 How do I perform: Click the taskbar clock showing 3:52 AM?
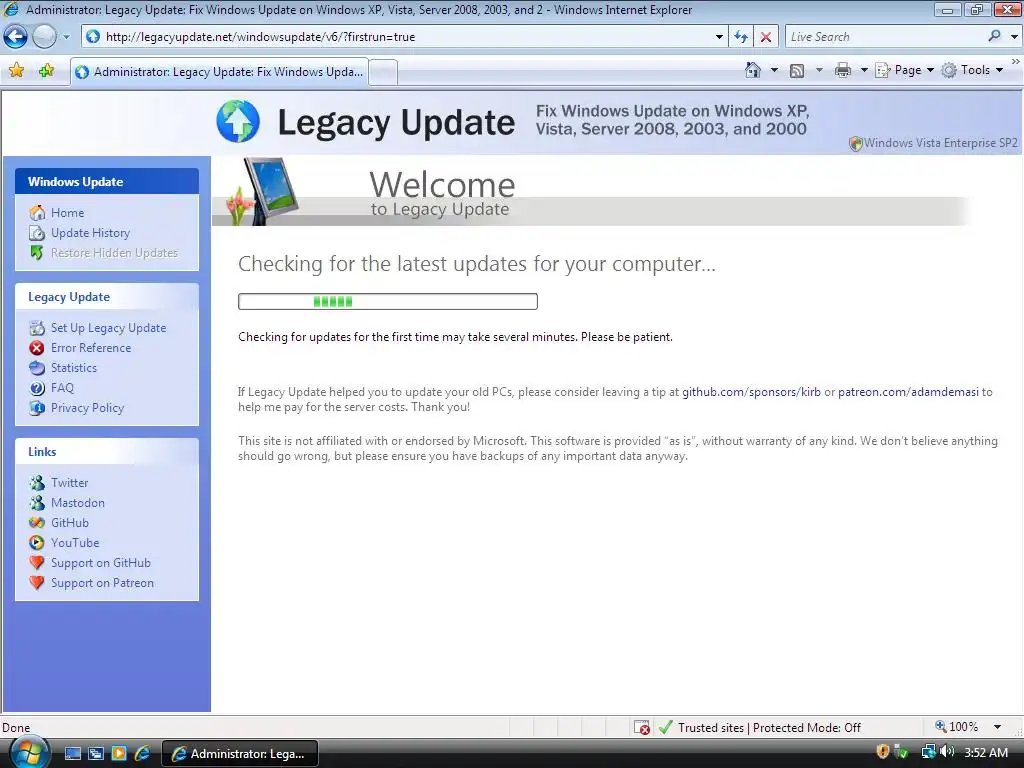click(986, 753)
